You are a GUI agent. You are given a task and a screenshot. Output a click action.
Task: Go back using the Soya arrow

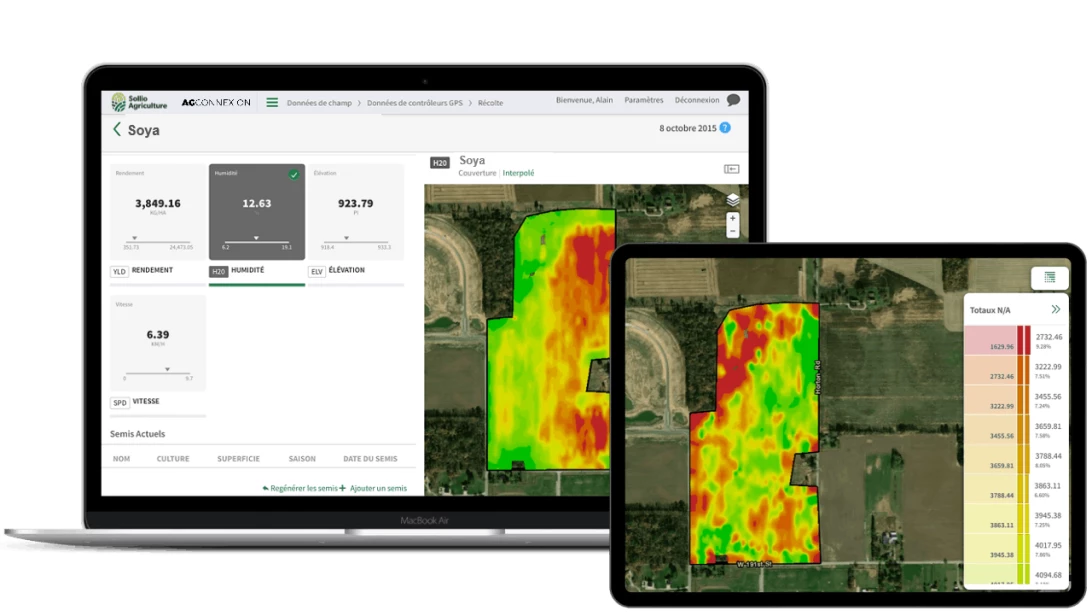coord(117,130)
